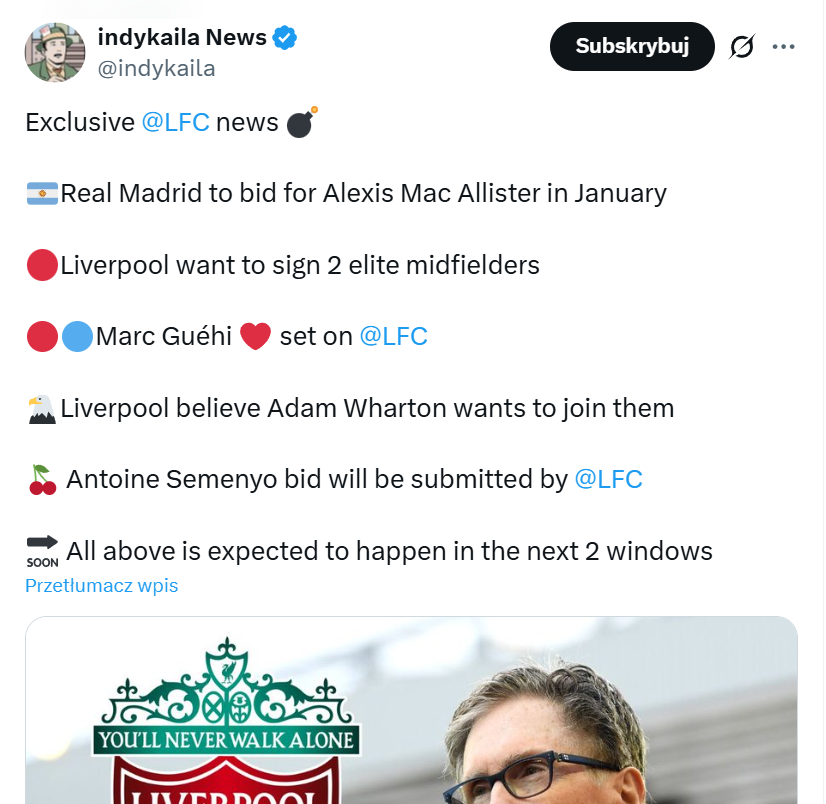Click the cherries emoji

tap(42, 481)
